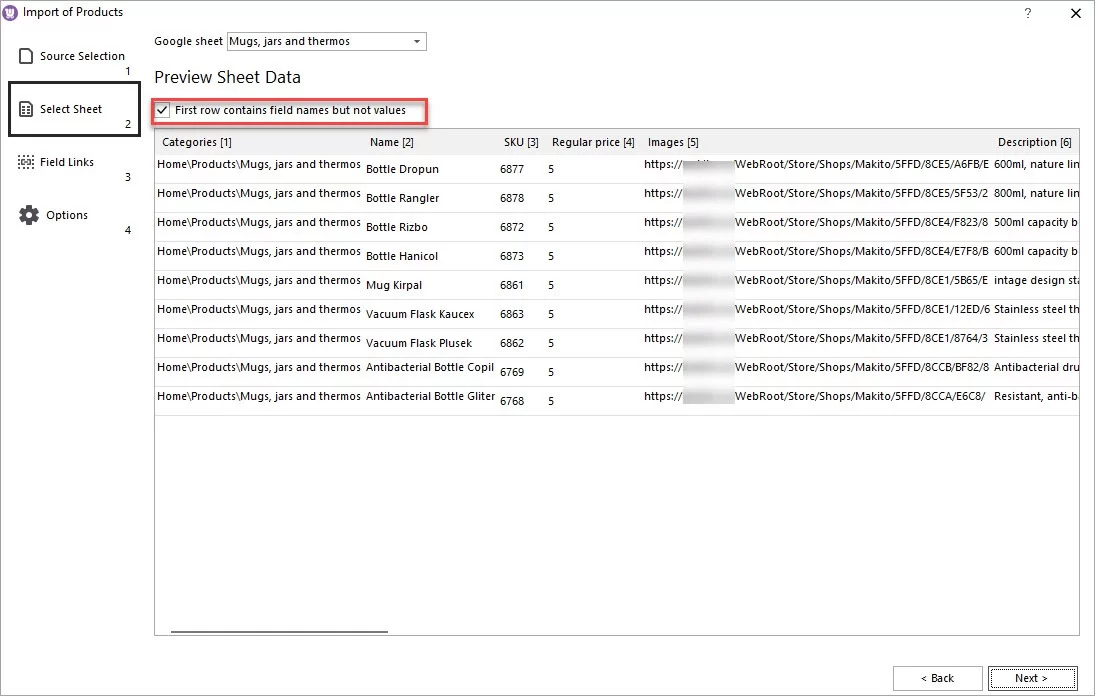Click the Import of Products title bar icon
This screenshot has width=1095, height=696.
[11, 12]
